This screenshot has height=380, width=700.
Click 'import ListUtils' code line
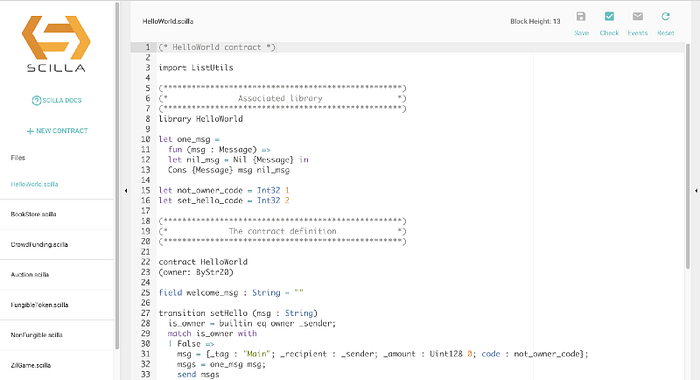[x=196, y=67]
